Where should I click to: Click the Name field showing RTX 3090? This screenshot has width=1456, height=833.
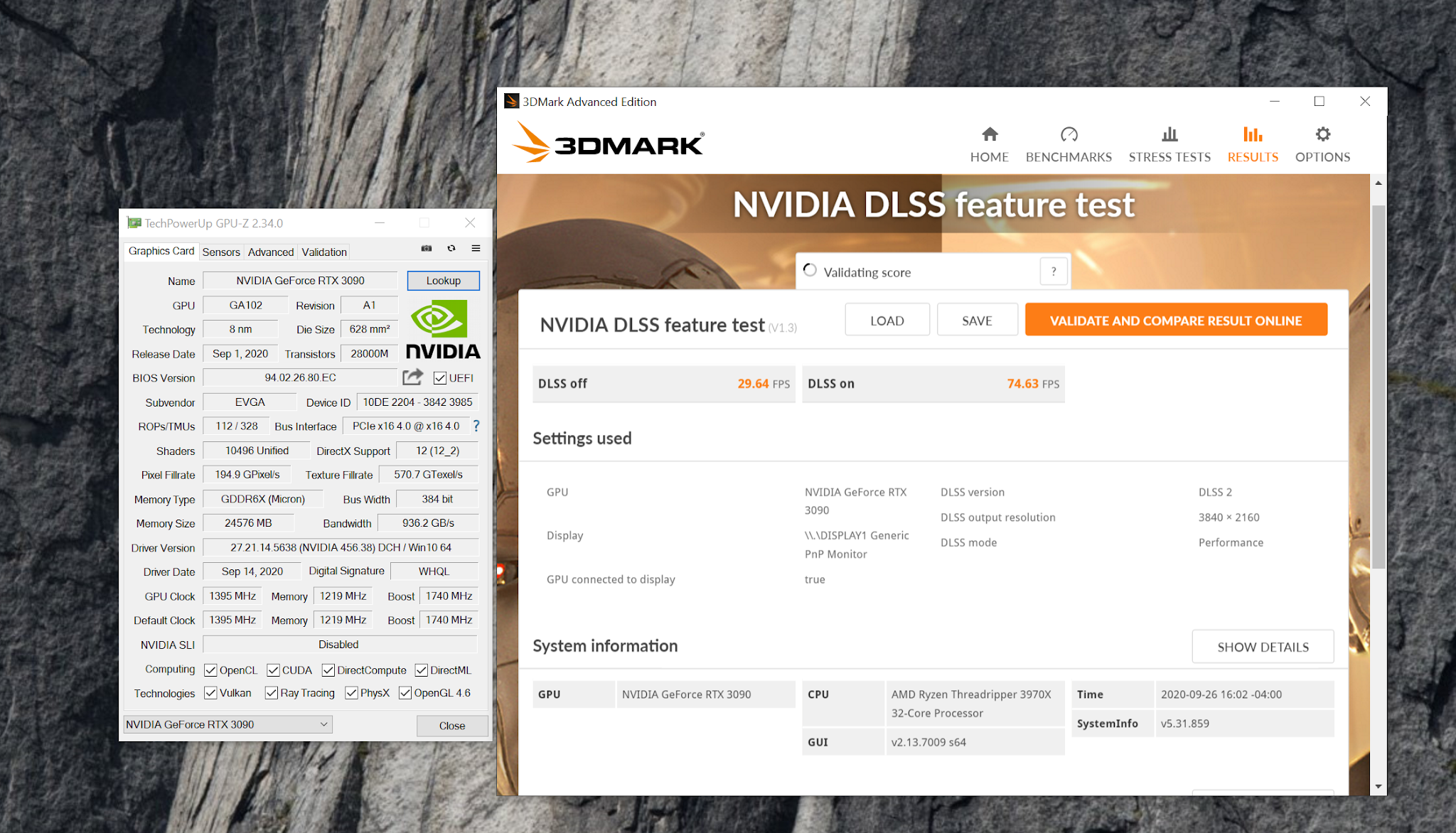tap(300, 281)
